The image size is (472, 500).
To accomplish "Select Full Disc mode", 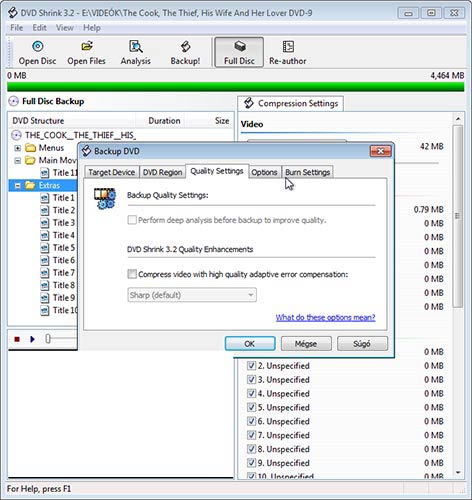I will (239, 52).
